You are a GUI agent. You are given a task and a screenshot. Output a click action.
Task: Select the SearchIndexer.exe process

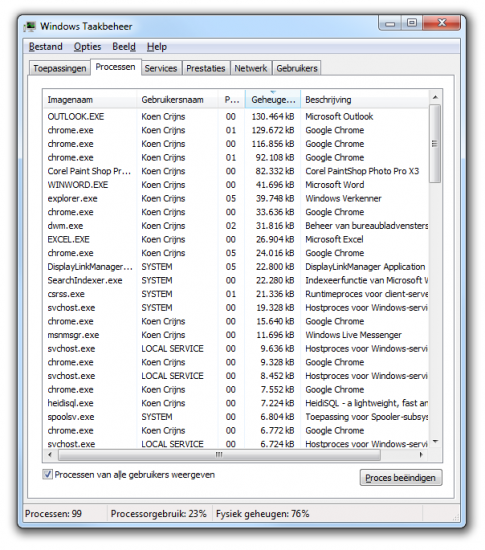(236, 281)
